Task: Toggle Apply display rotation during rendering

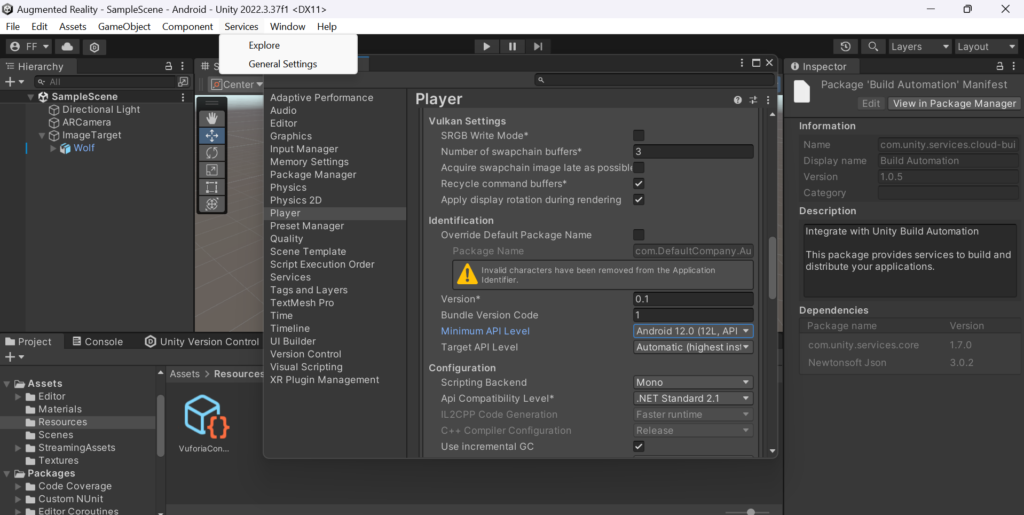Action: [639, 200]
